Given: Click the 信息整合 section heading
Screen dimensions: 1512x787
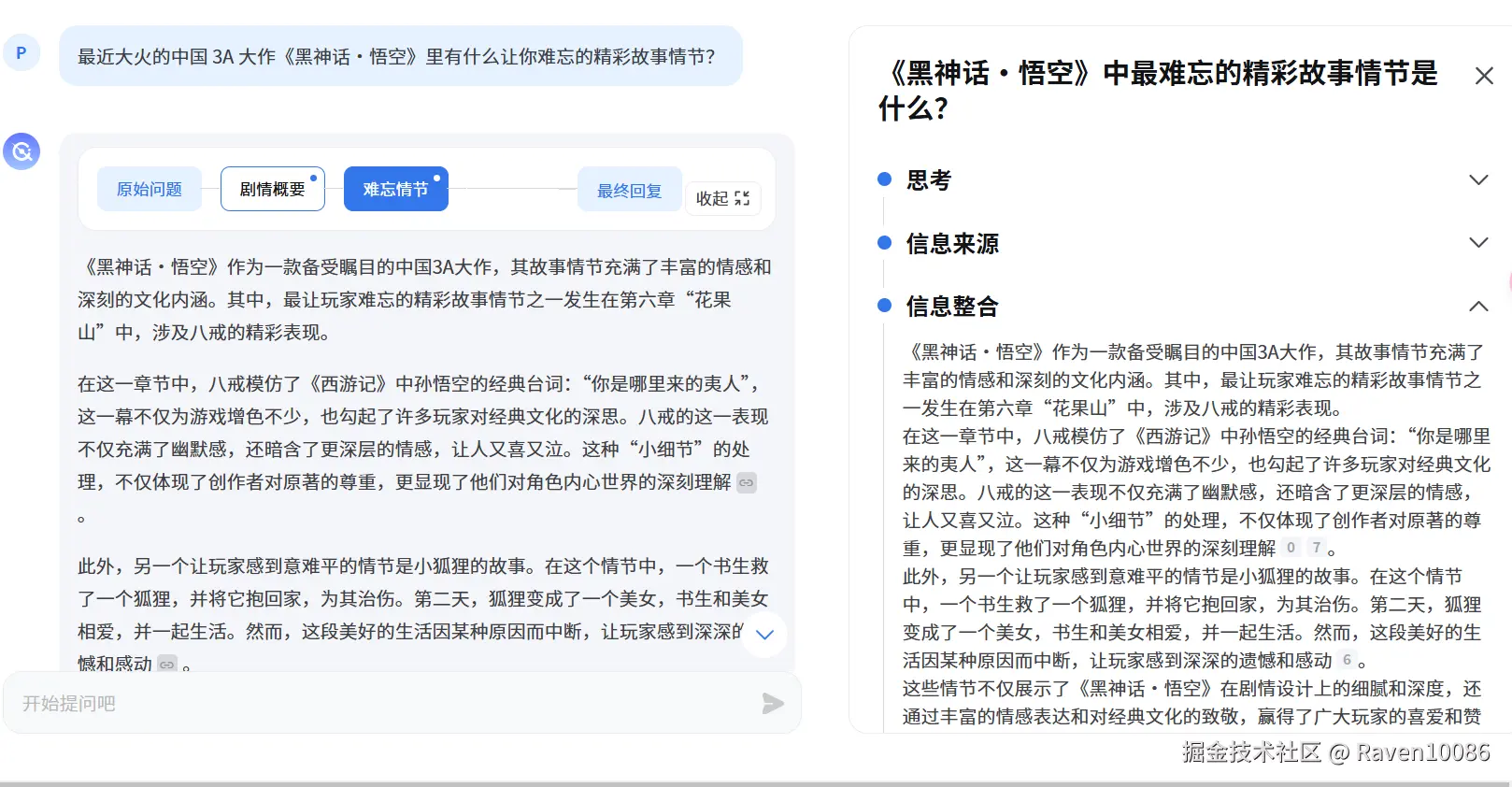Looking at the screenshot, I should tap(952, 307).
